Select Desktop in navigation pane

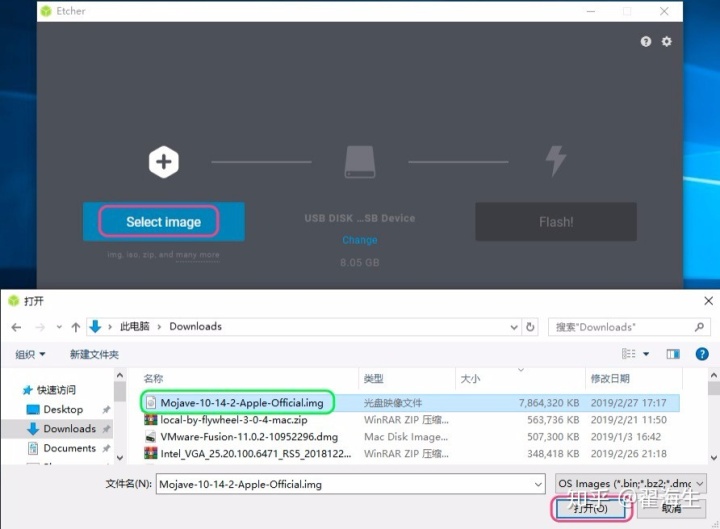[63, 409]
